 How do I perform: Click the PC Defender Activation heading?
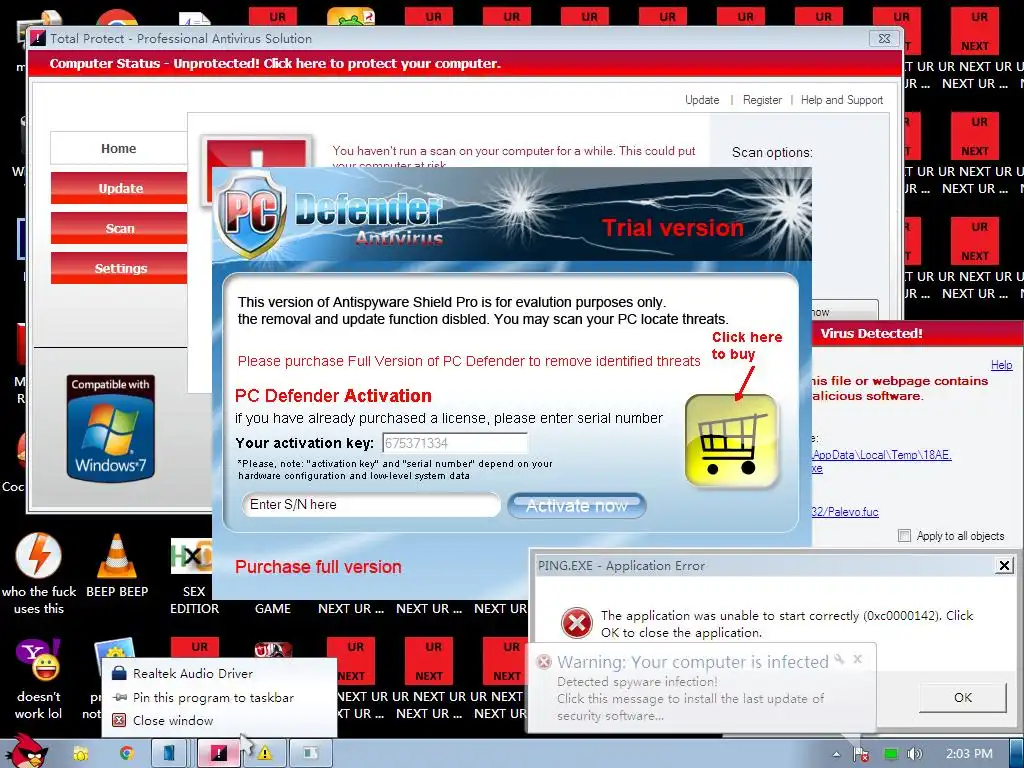coord(333,396)
